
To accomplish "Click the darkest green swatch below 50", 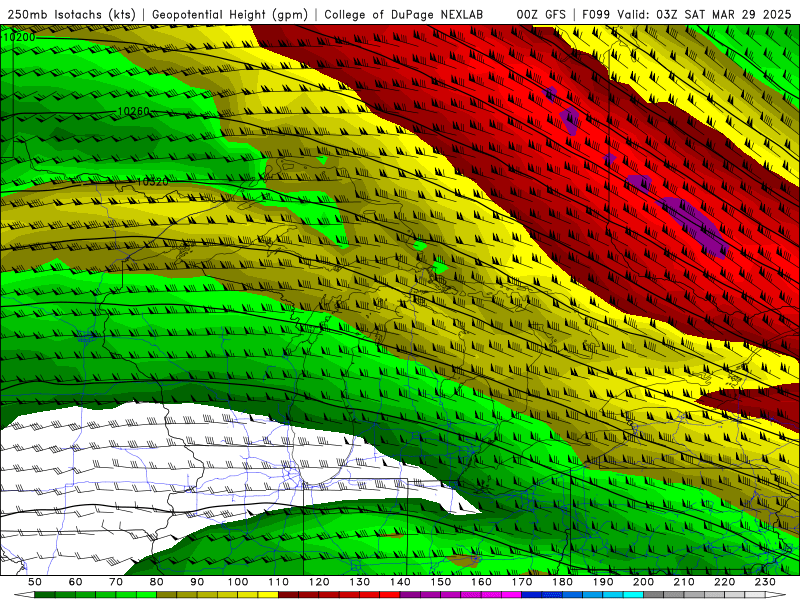I will tap(45, 595).
